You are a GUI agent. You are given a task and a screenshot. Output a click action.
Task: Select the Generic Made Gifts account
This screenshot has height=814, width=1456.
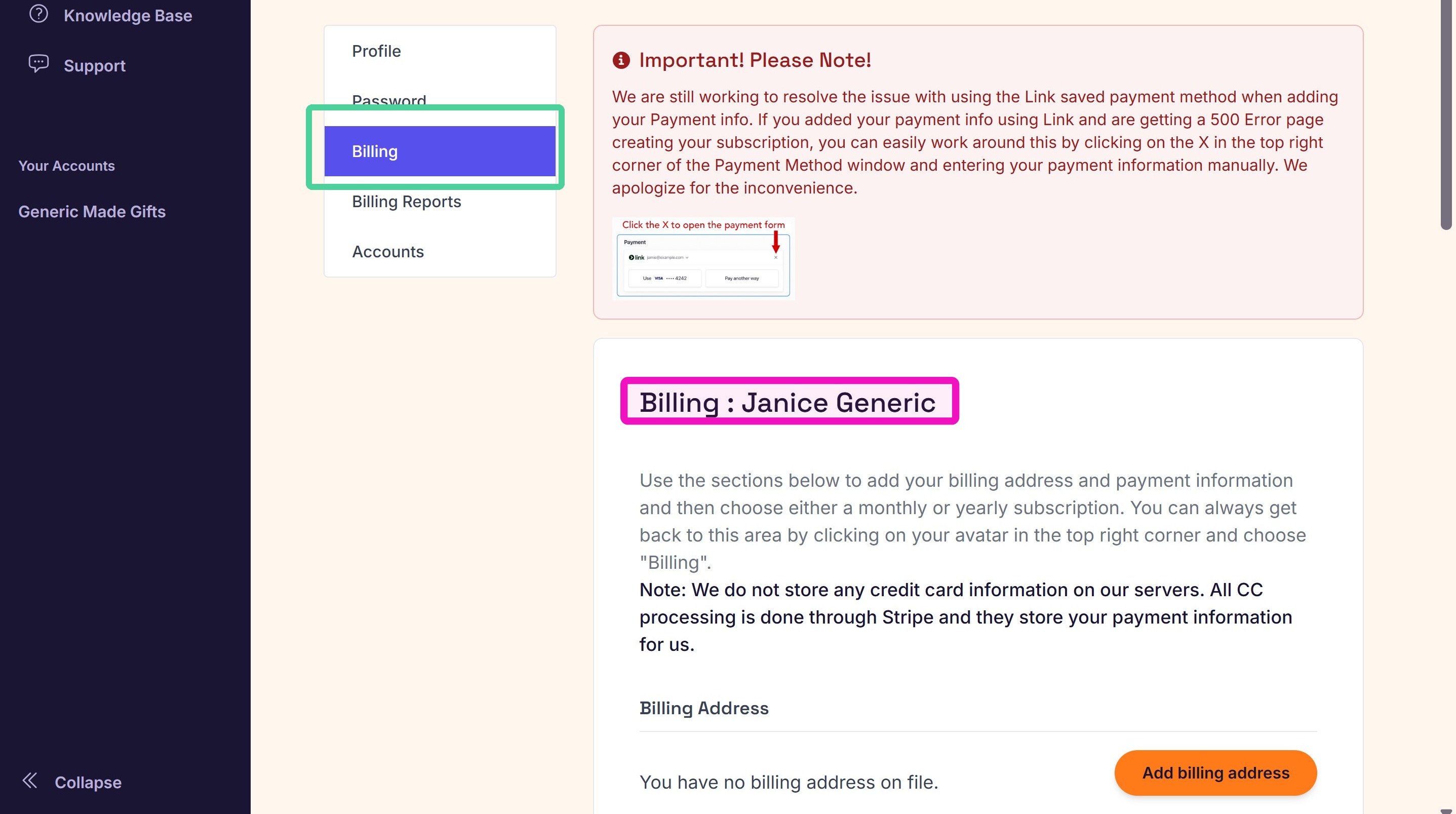[x=92, y=211]
